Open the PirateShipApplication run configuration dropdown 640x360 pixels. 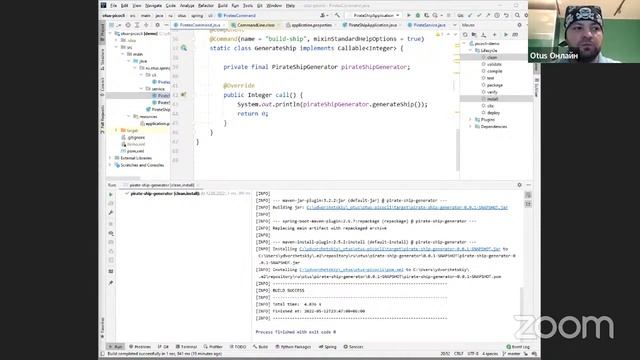pos(376,15)
